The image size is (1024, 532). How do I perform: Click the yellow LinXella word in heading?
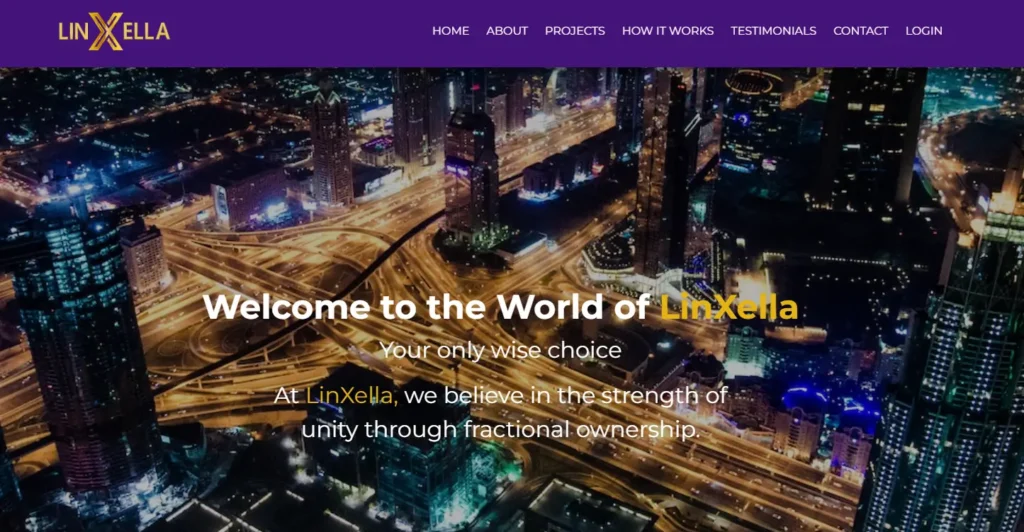729,307
